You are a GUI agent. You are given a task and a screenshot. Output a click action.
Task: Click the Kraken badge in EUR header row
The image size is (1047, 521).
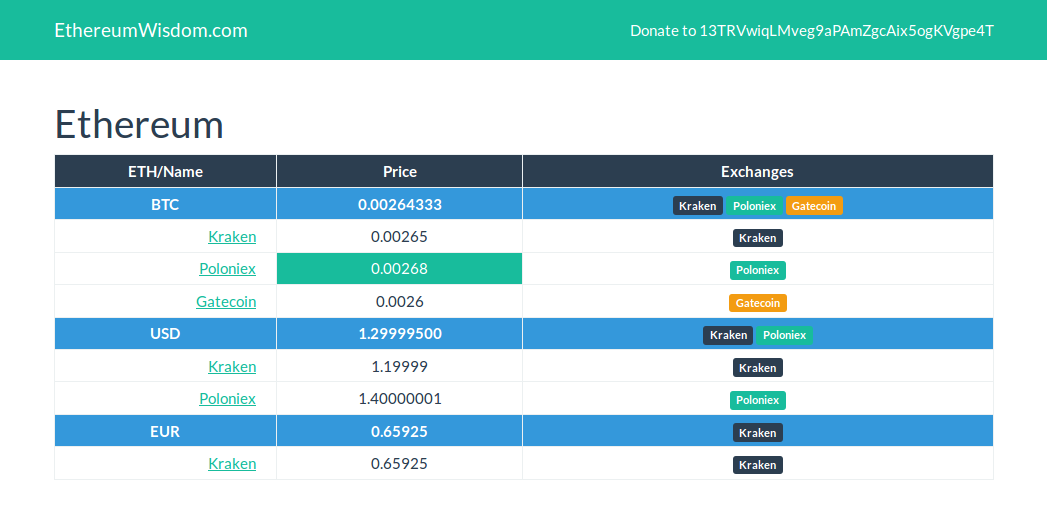[x=758, y=433]
